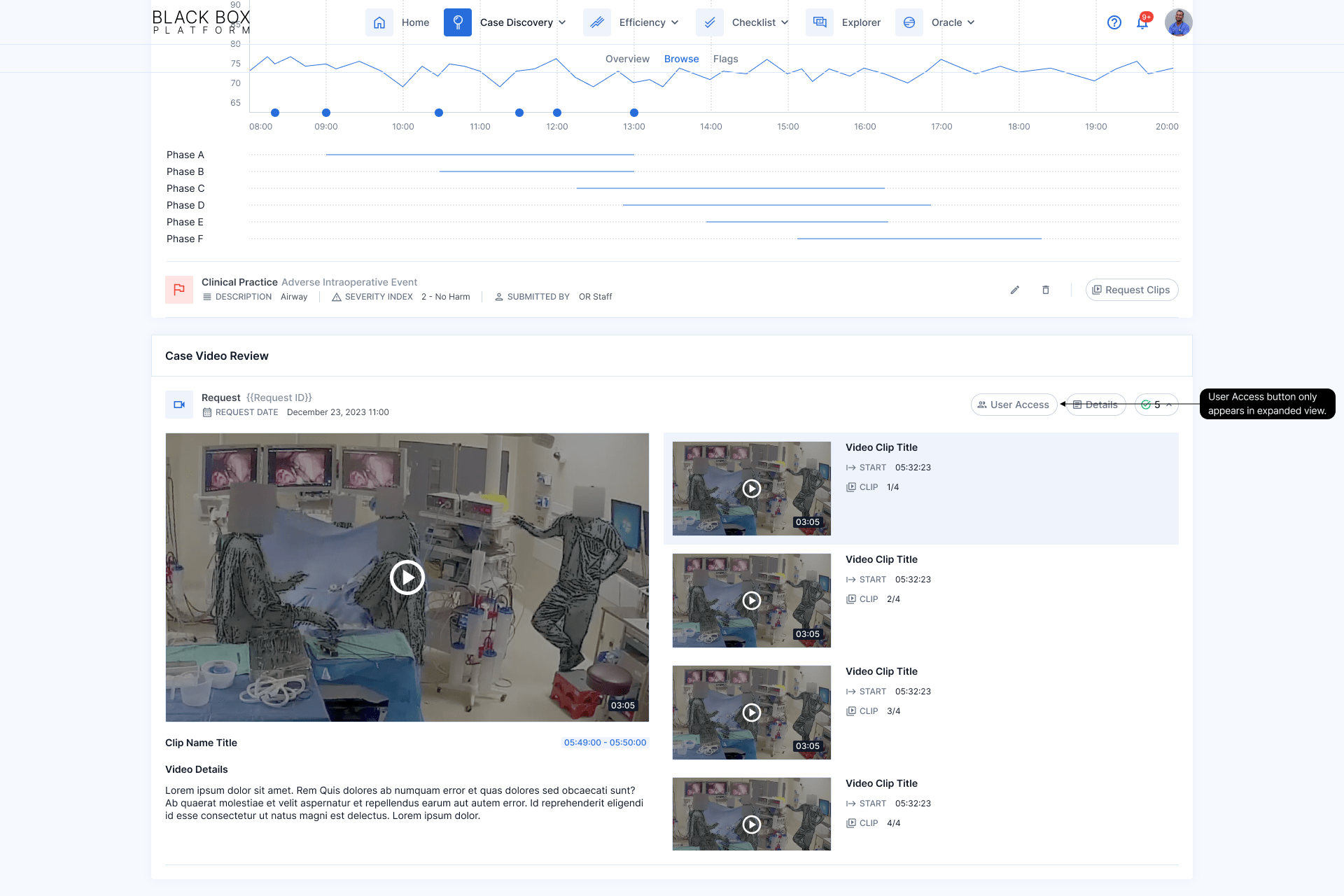1344x896 pixels.
Task: Click the User Access button on the request
Action: [1012, 403]
